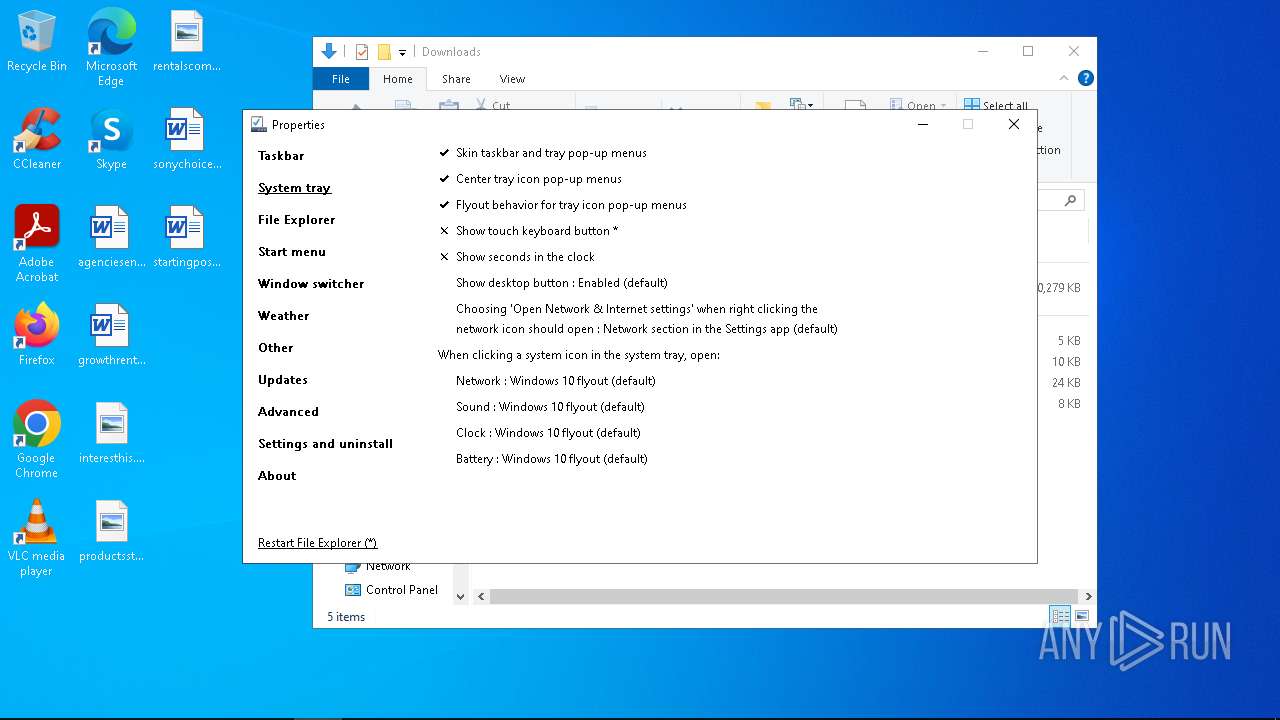Open the About section
Viewport: 1280px width, 720px height.
click(277, 476)
